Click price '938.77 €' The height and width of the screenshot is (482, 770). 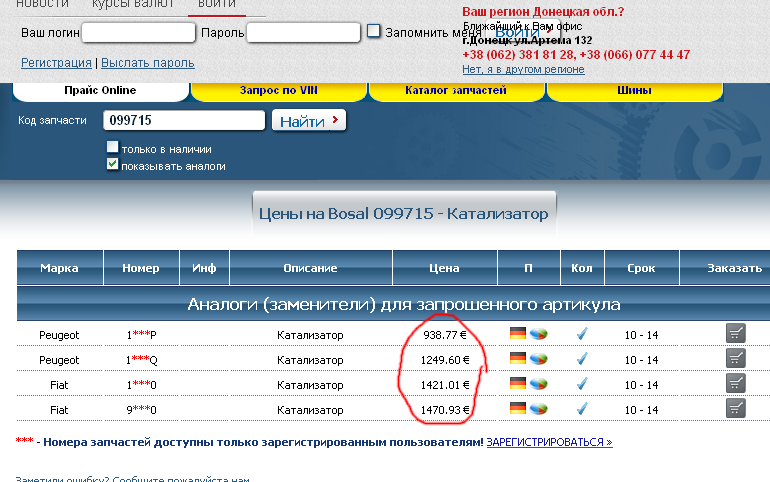(x=445, y=335)
